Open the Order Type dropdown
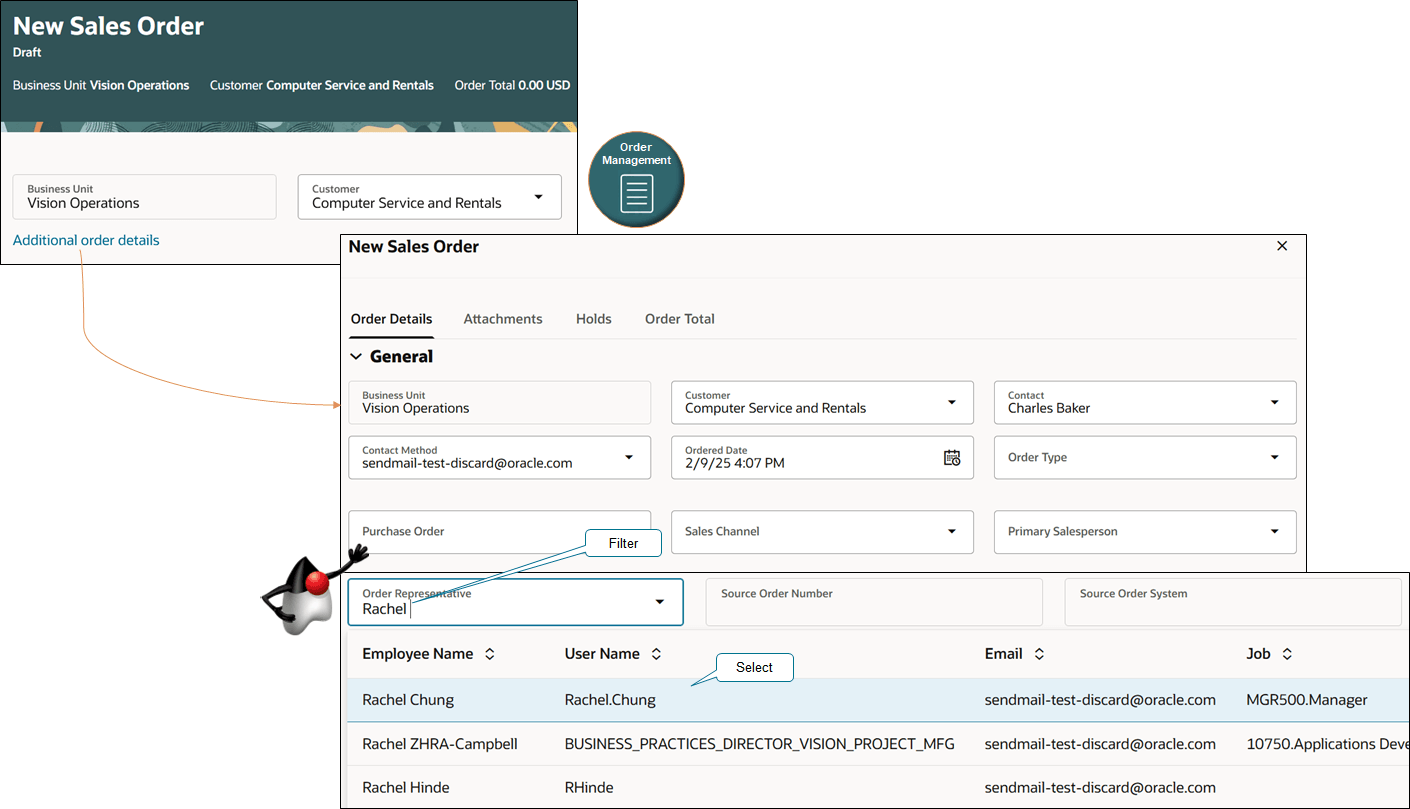The width and height of the screenshot is (1410, 809). pyautogui.click(x=1274, y=457)
